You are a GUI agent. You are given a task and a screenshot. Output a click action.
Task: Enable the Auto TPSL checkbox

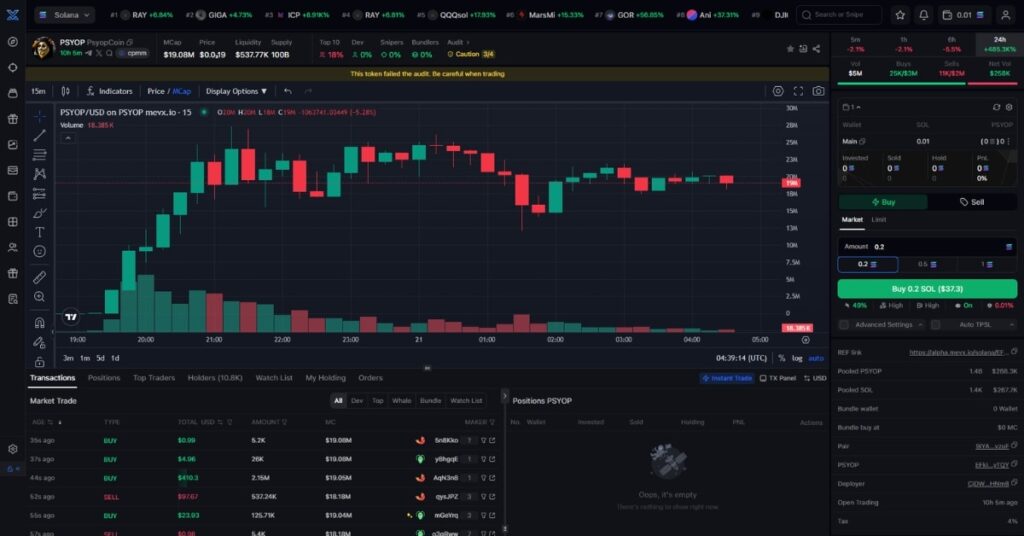[935, 324]
